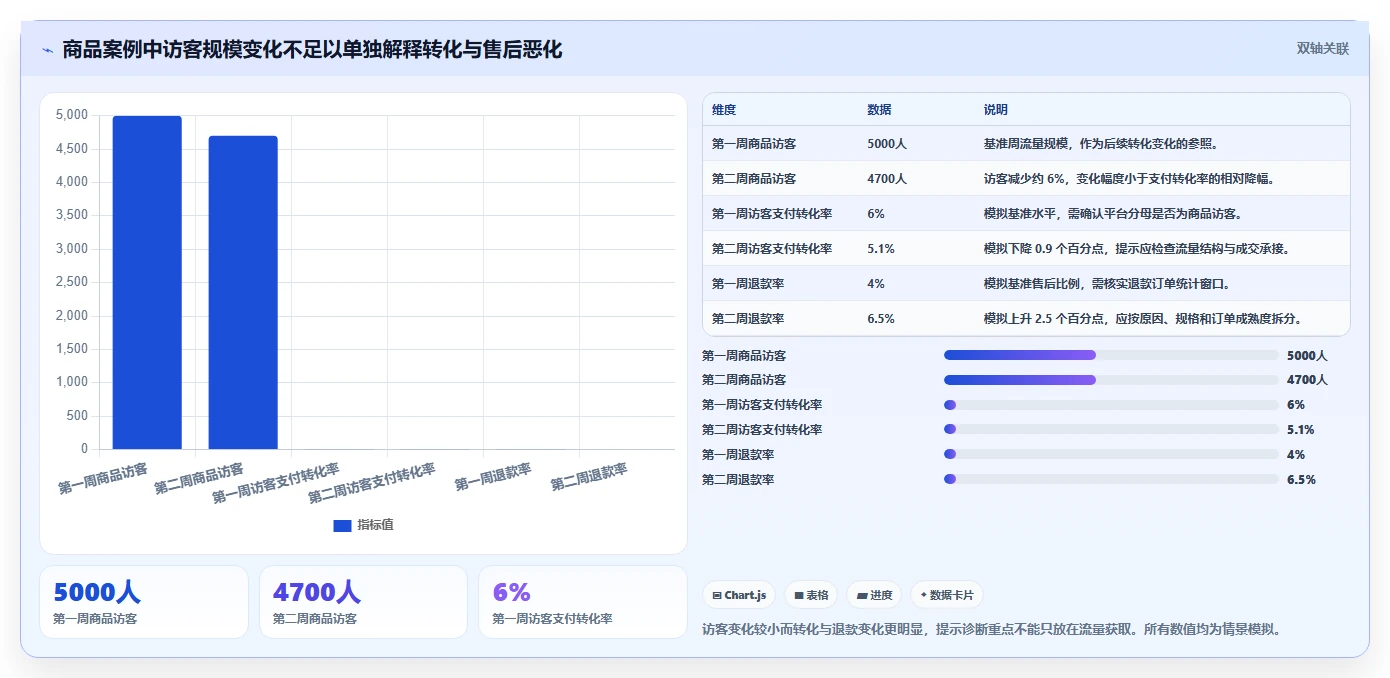Click the 第二周商品访客 bar in the chart
This screenshot has width=1390, height=678.
pos(243,292)
